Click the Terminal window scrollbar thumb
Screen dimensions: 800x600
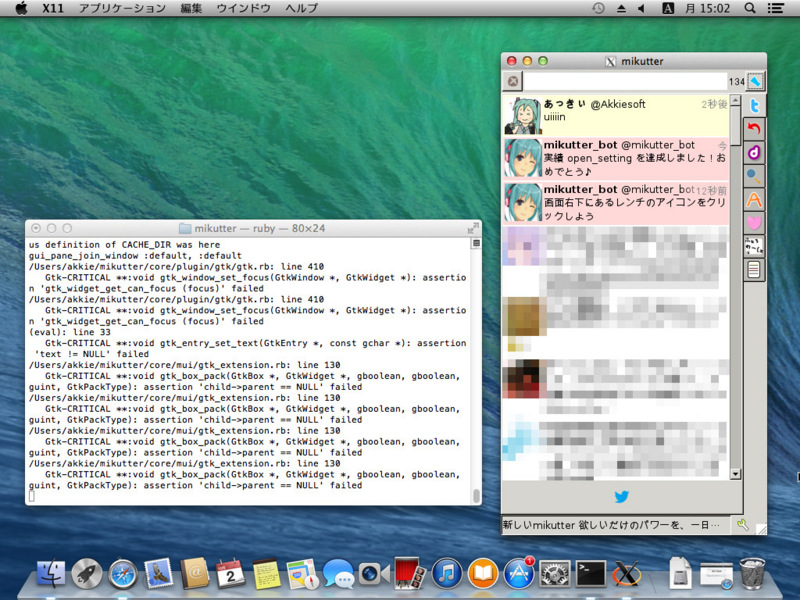point(476,495)
